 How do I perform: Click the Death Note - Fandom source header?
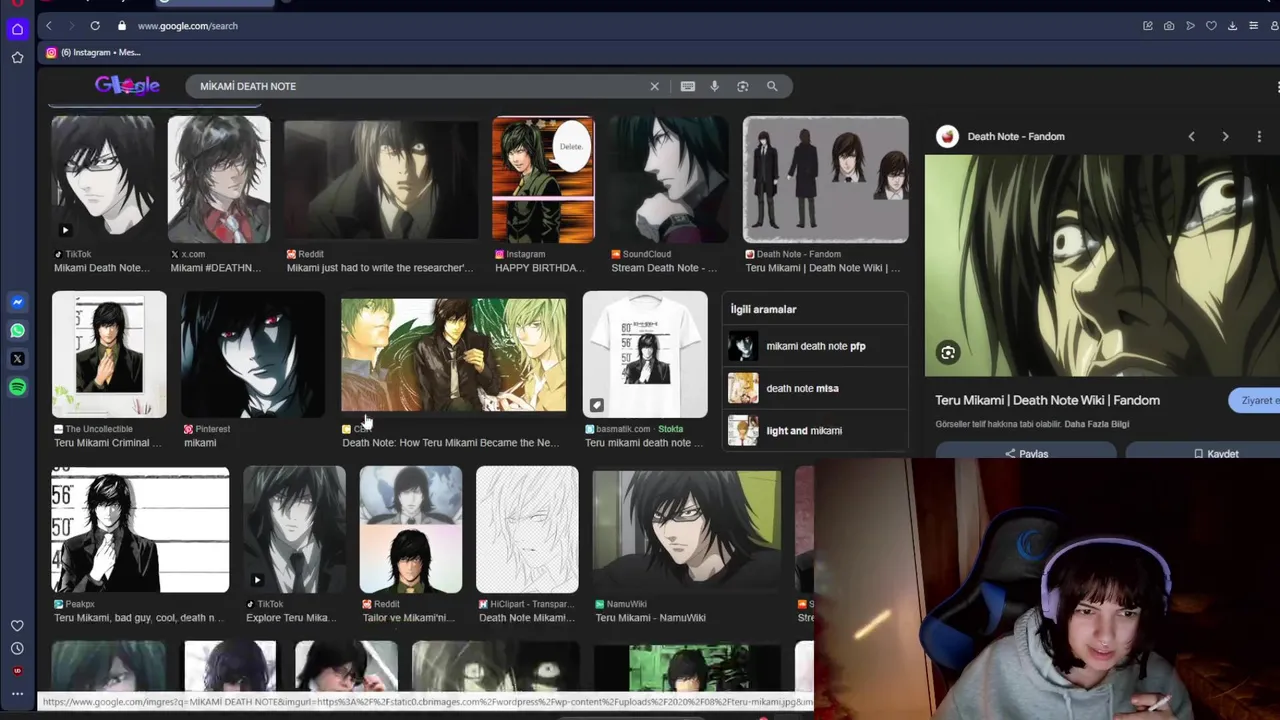[x=1001, y=136]
